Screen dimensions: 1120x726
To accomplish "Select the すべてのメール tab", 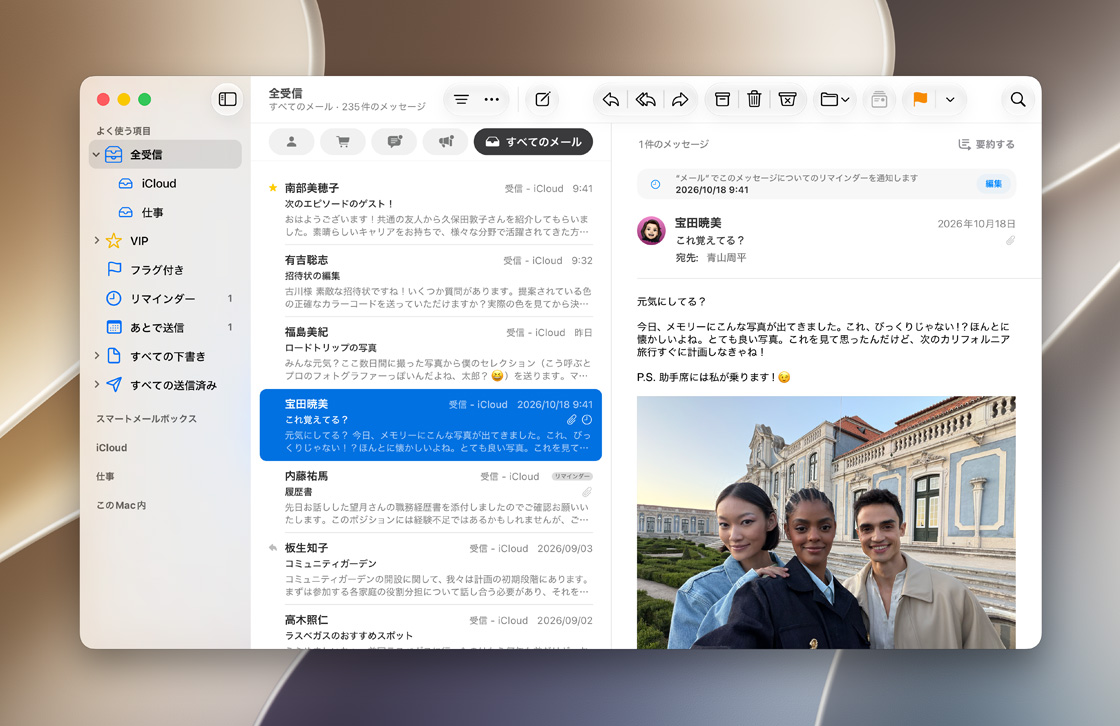I will pyautogui.click(x=534, y=141).
